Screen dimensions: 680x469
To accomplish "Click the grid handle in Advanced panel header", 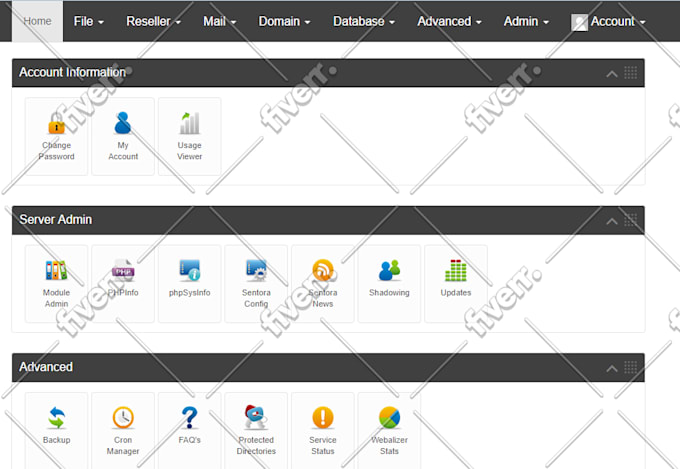I will [631, 367].
